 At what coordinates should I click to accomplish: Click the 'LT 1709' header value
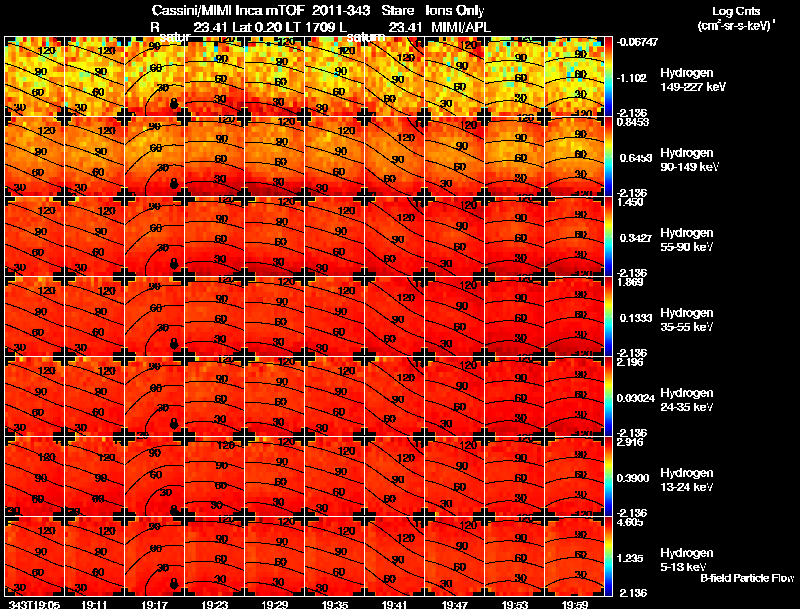pos(308,27)
